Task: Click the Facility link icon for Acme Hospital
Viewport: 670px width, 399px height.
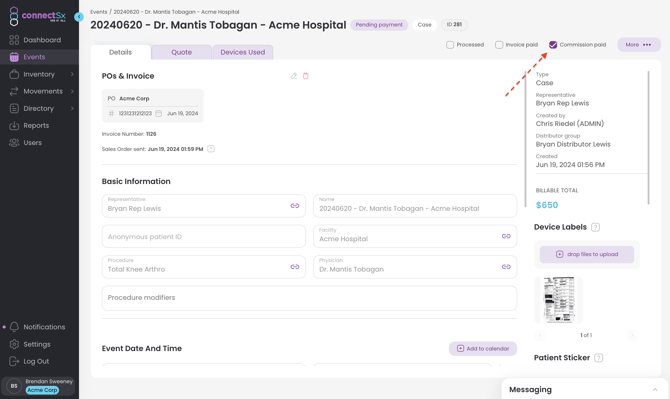Action: [x=506, y=236]
